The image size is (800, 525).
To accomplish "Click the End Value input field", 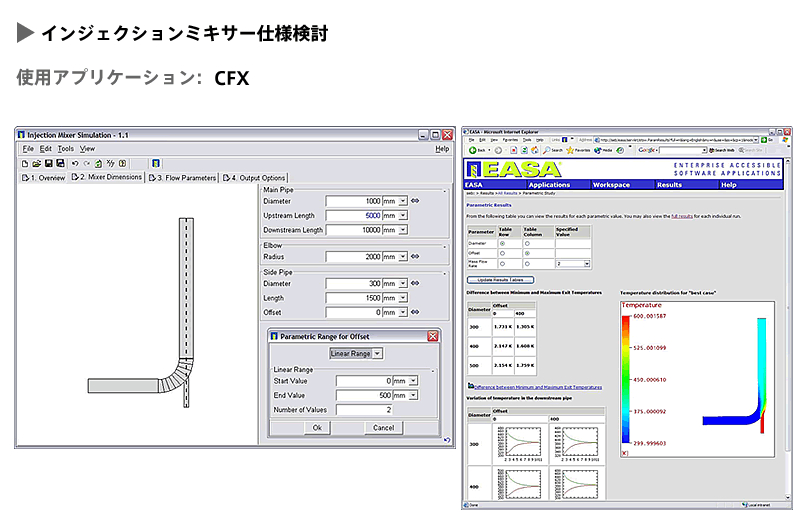I will click(x=364, y=395).
